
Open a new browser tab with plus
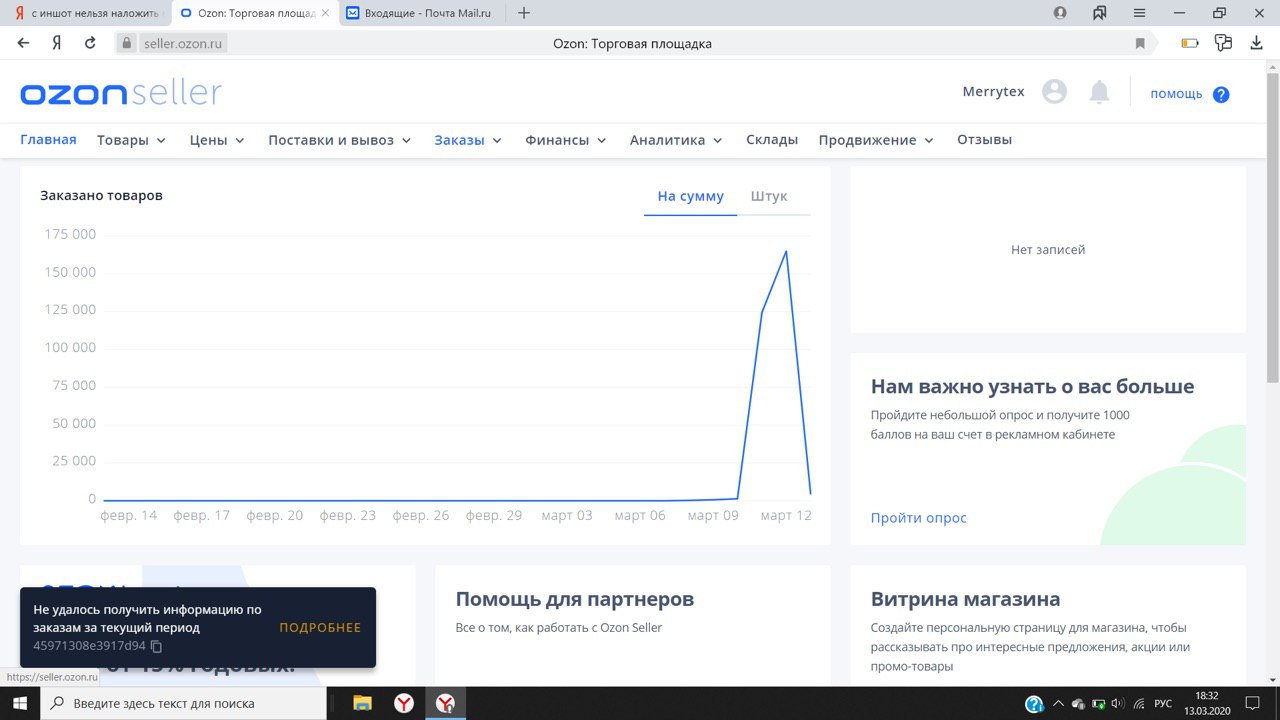(x=524, y=13)
